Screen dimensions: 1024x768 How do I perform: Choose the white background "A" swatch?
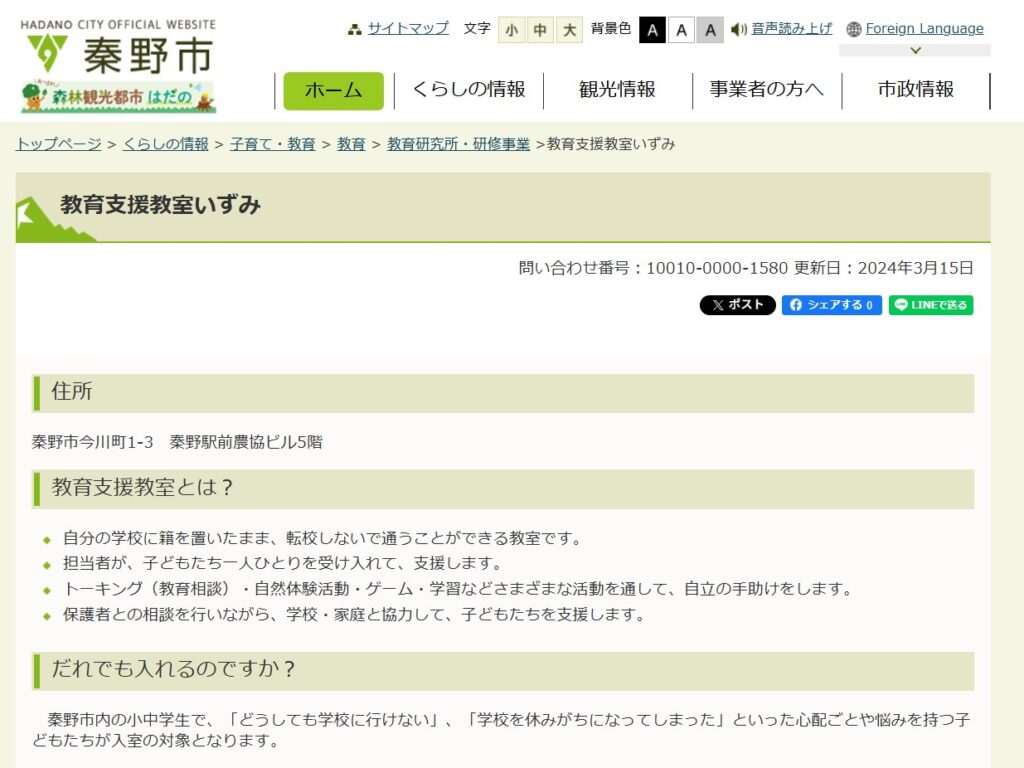(x=681, y=30)
